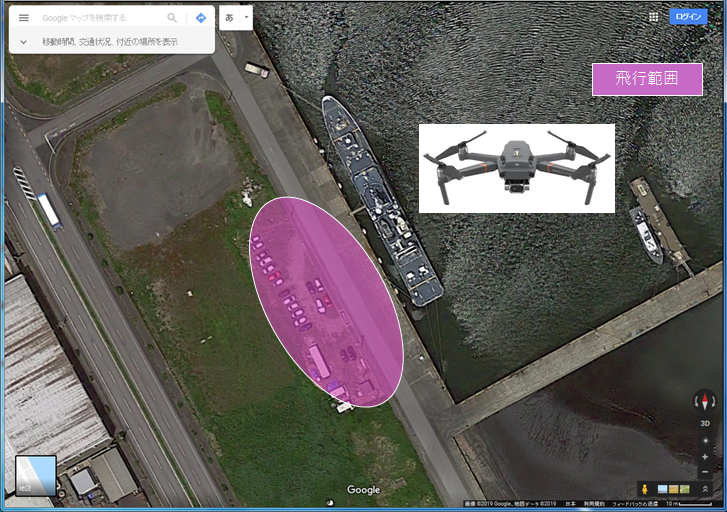Show your location on the map

point(705,440)
